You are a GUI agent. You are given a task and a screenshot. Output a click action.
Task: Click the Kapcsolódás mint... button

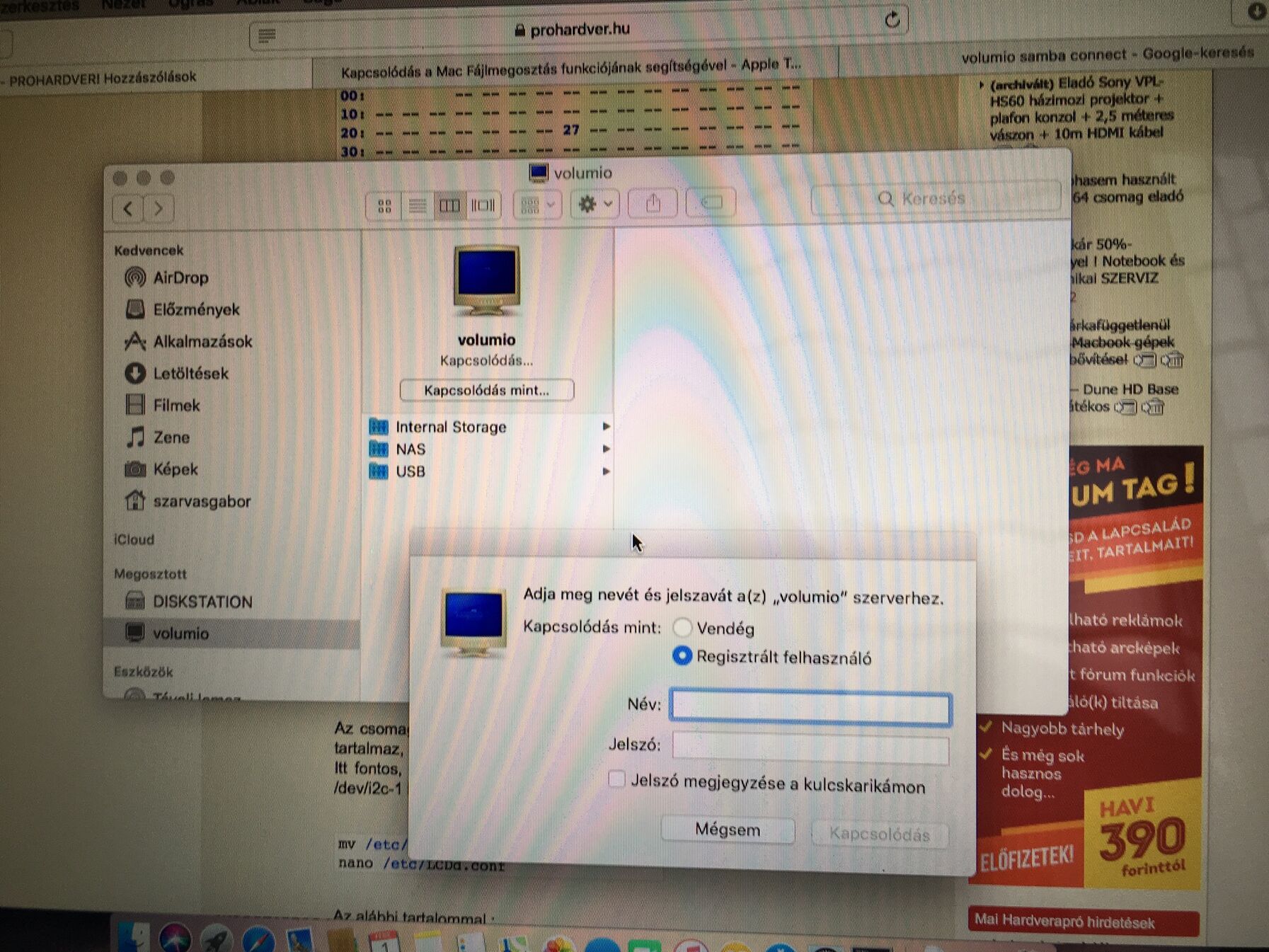click(x=487, y=390)
